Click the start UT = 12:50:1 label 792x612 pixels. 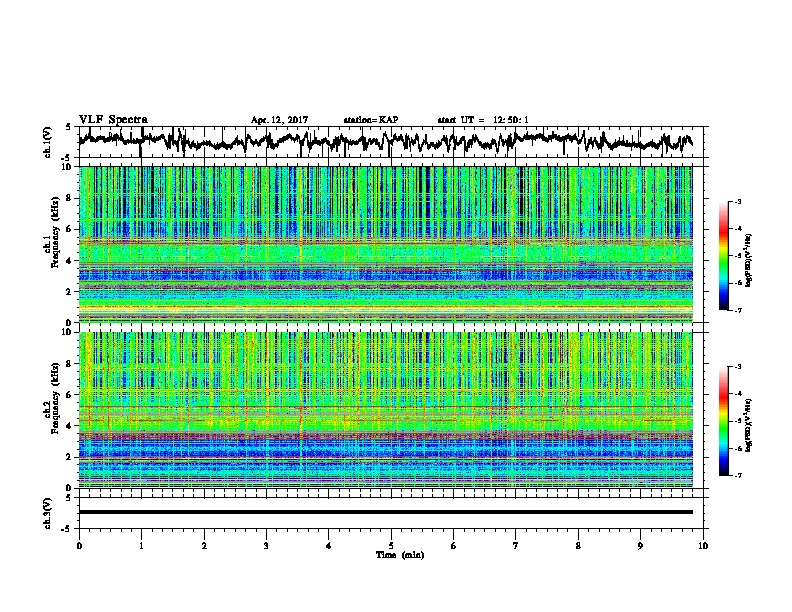pyautogui.click(x=483, y=120)
